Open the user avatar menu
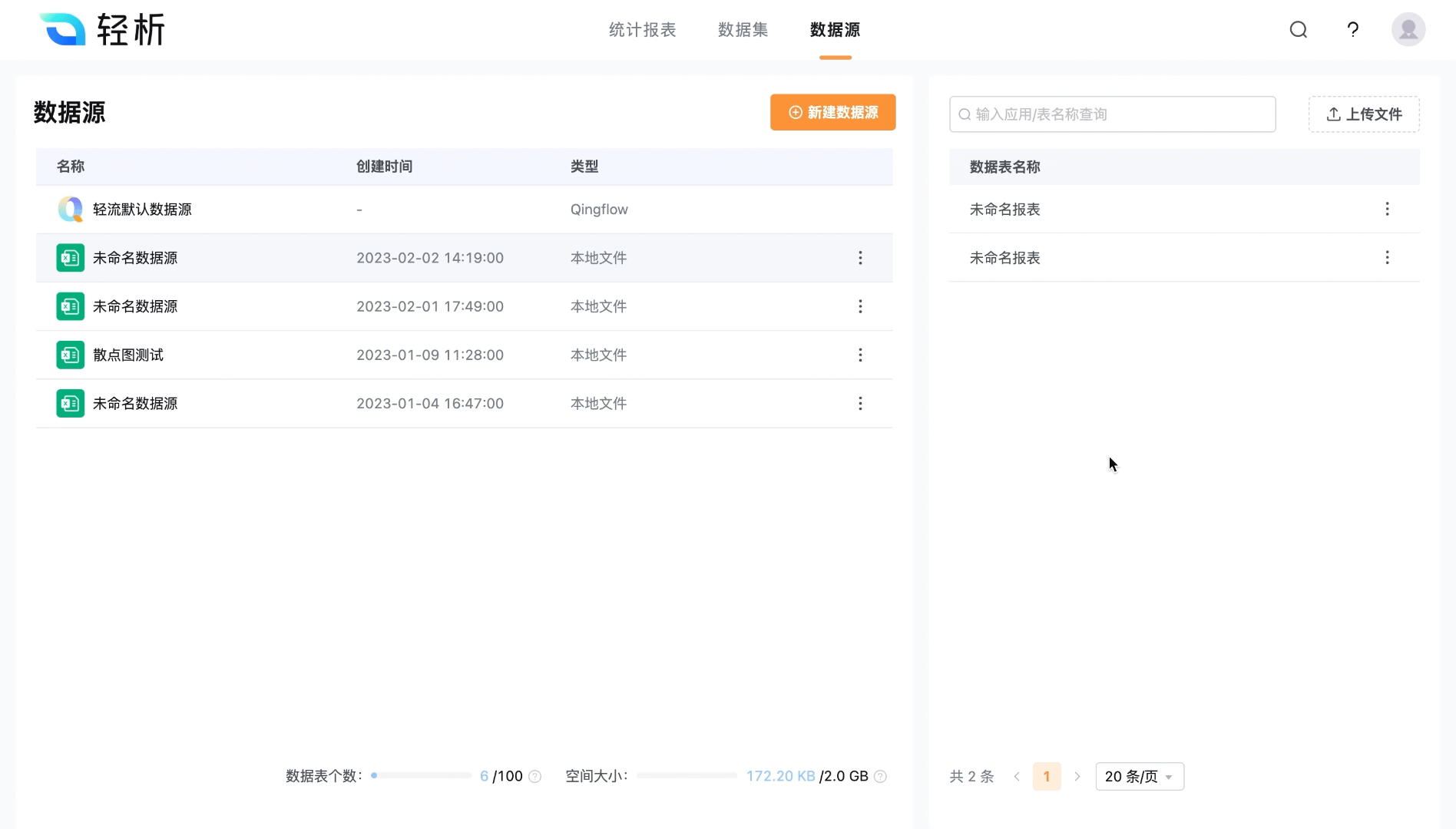The height and width of the screenshot is (829, 1456). 1408,29
